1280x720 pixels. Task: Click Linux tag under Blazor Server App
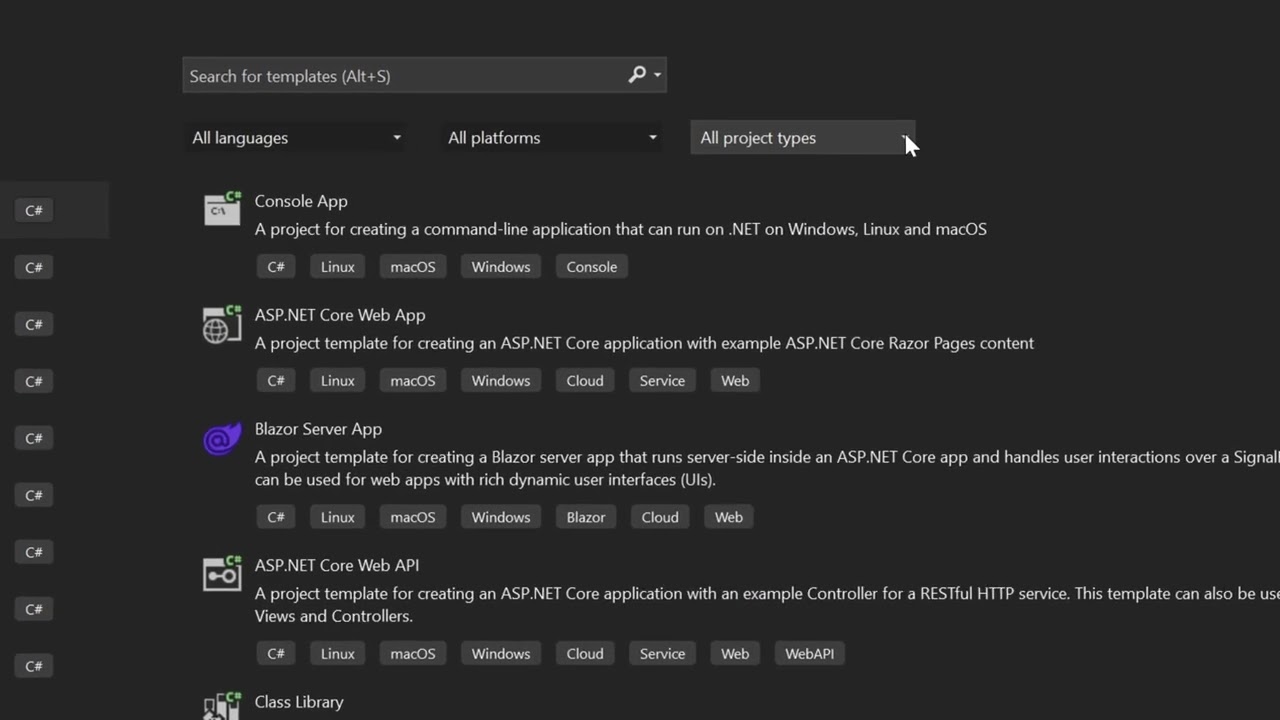[338, 517]
